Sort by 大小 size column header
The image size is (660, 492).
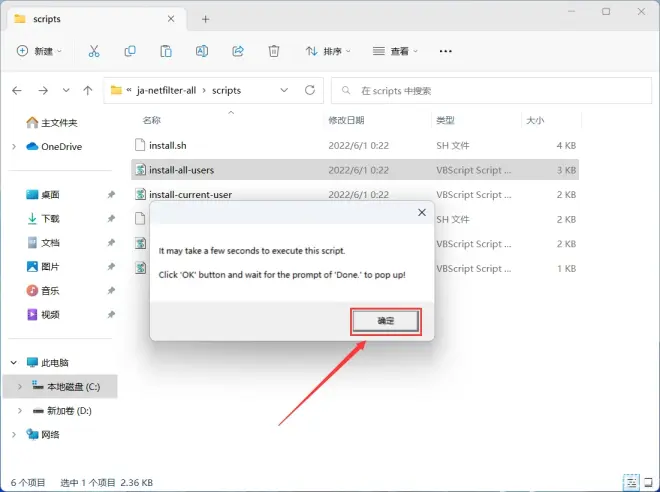pyautogui.click(x=535, y=120)
